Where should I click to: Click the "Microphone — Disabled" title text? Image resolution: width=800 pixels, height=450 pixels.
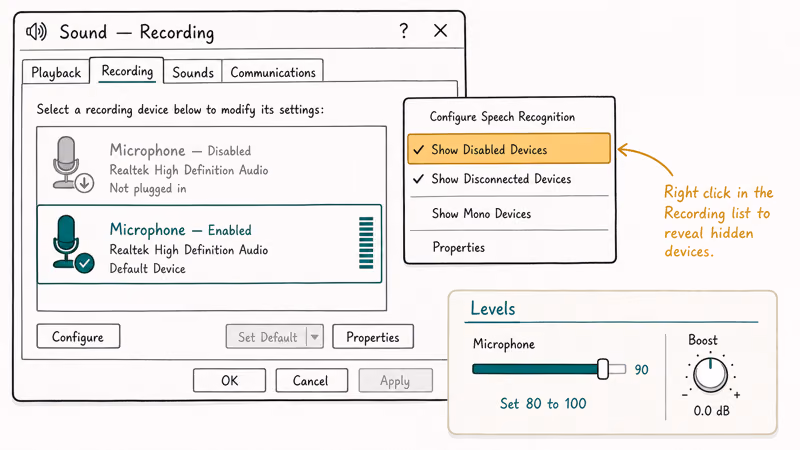[x=180, y=150]
